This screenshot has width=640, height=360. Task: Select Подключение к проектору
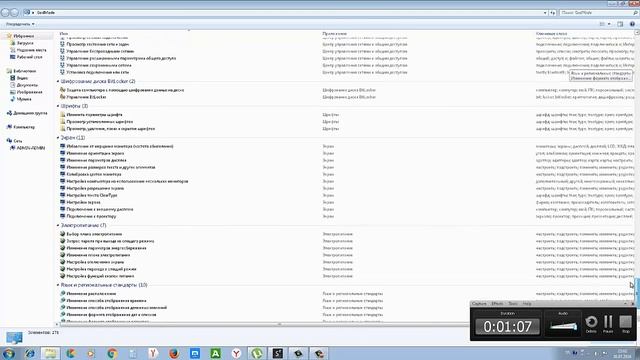[91, 216]
